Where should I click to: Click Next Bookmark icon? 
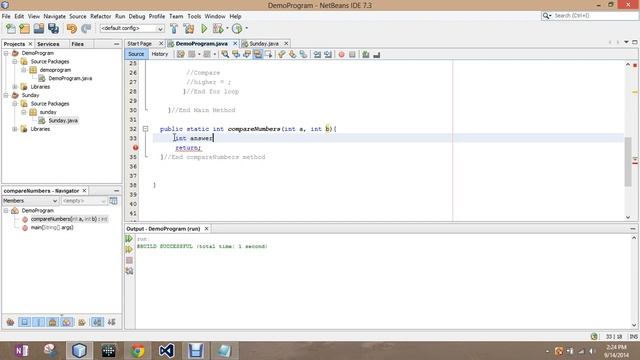[x=292, y=54]
